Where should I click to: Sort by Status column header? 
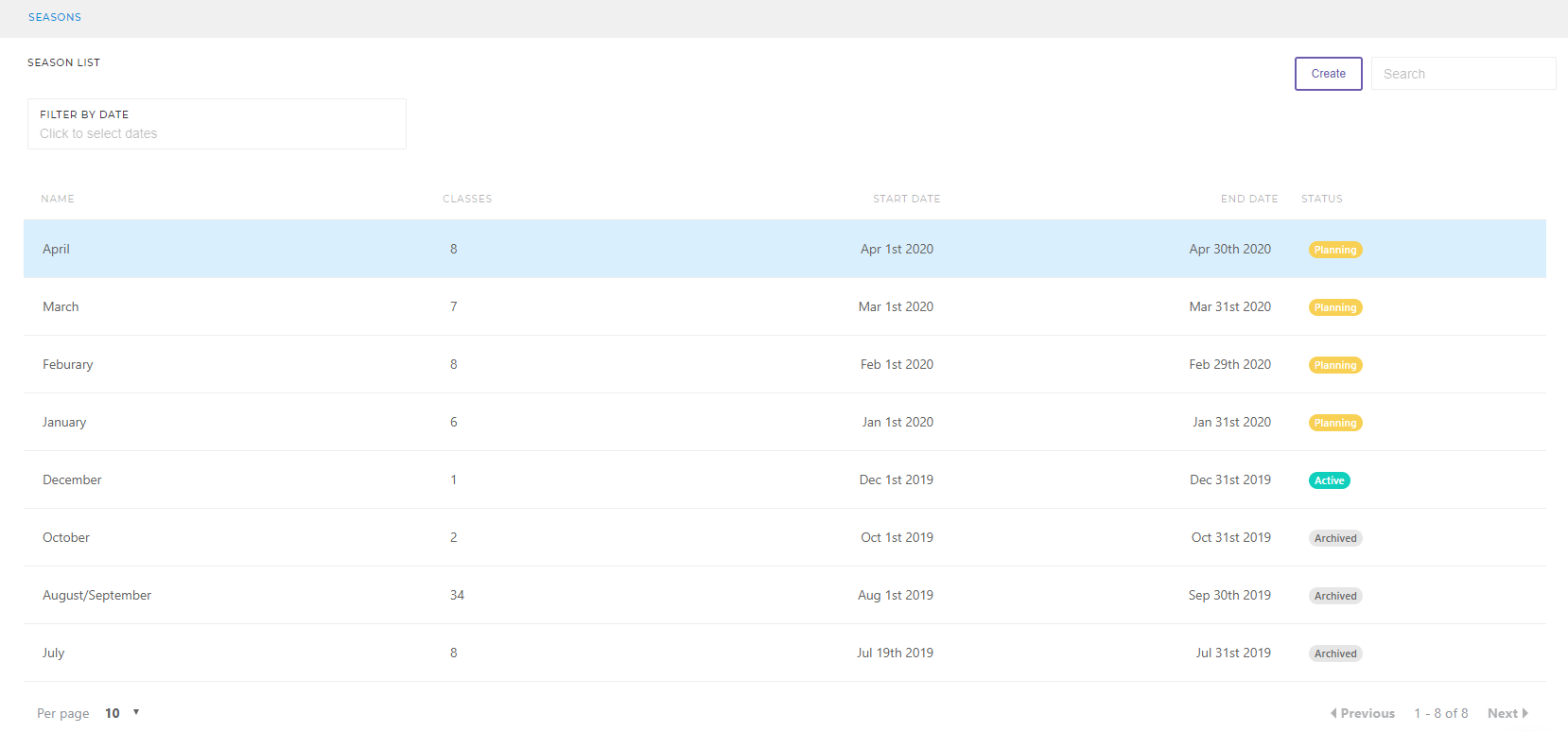click(x=1322, y=199)
